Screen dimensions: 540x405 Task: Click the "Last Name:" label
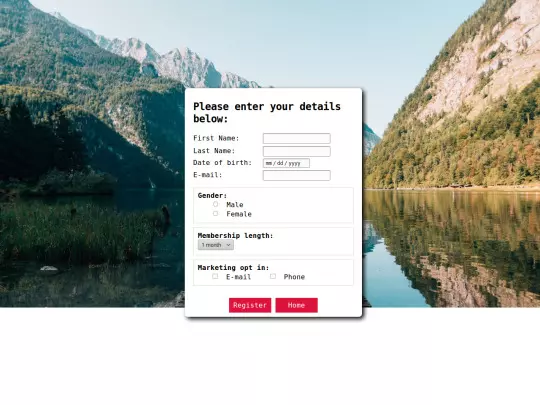point(214,151)
